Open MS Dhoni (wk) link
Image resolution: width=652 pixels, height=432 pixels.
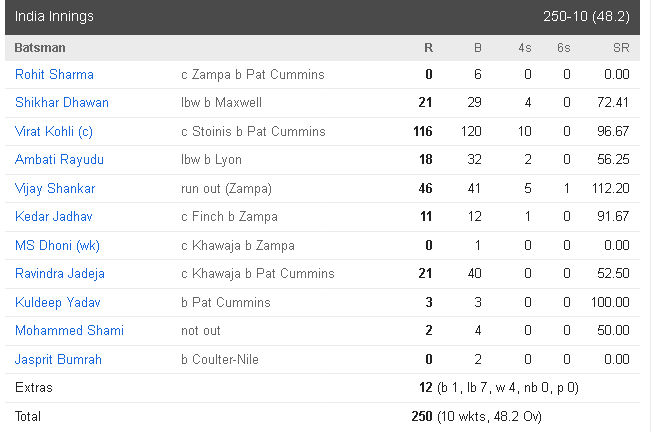(57, 245)
